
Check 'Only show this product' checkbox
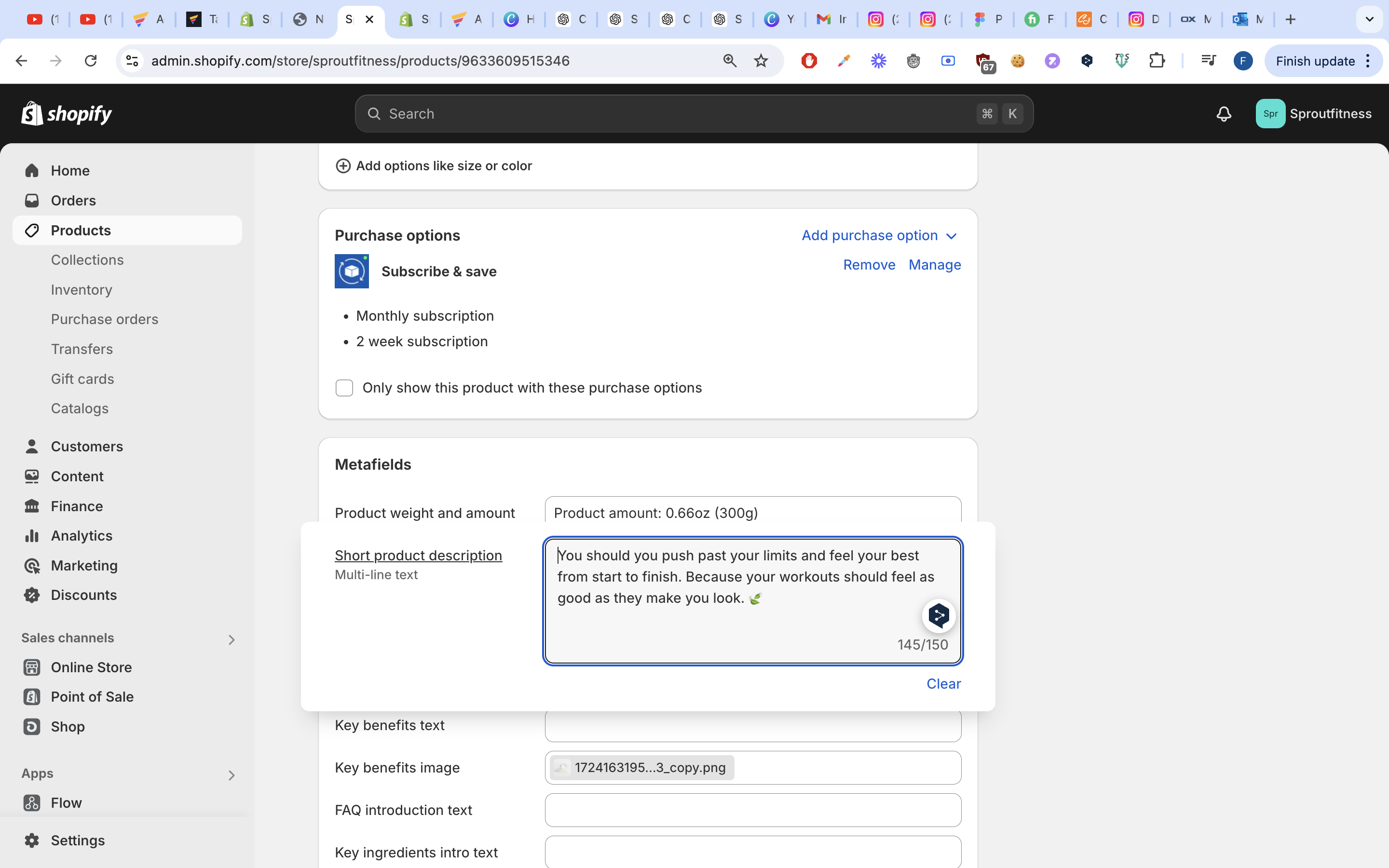coord(344,388)
